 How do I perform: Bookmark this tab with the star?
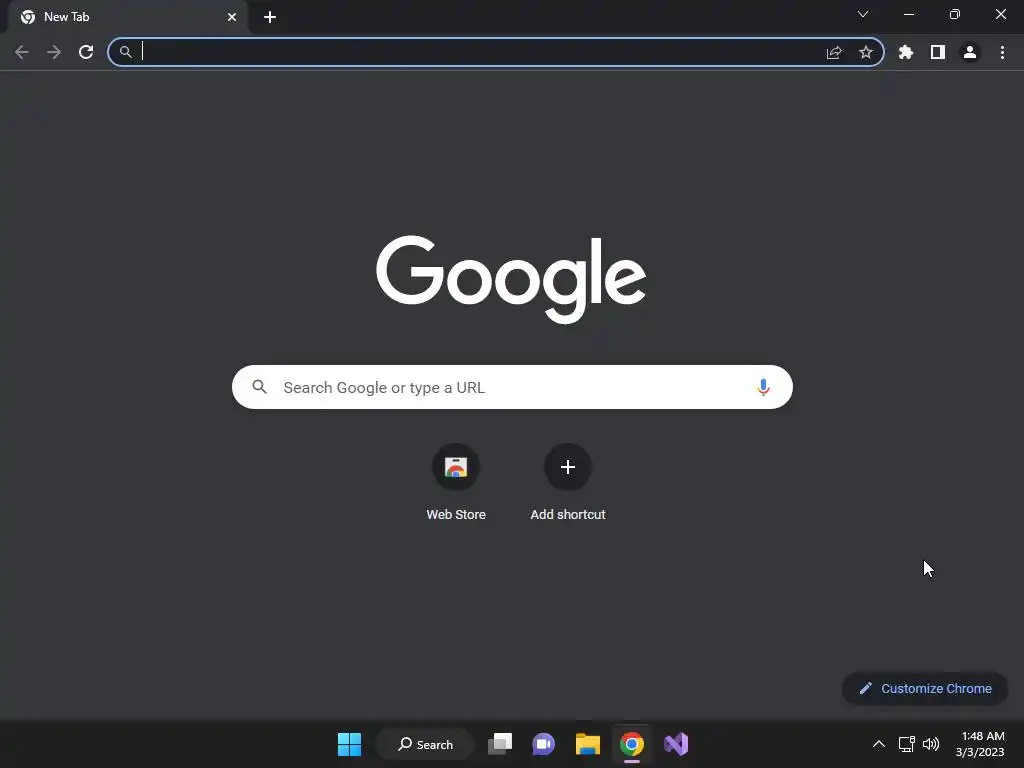[866, 52]
